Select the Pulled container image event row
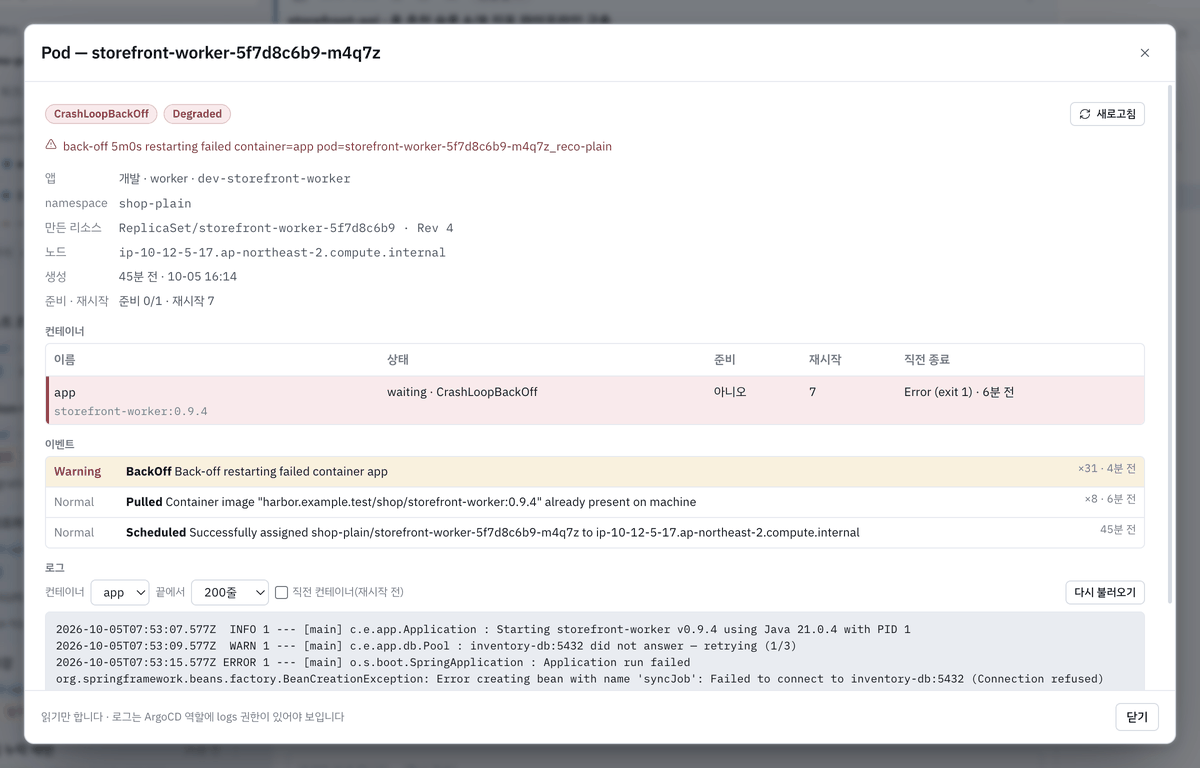1200x768 pixels. pyautogui.click(x=595, y=502)
